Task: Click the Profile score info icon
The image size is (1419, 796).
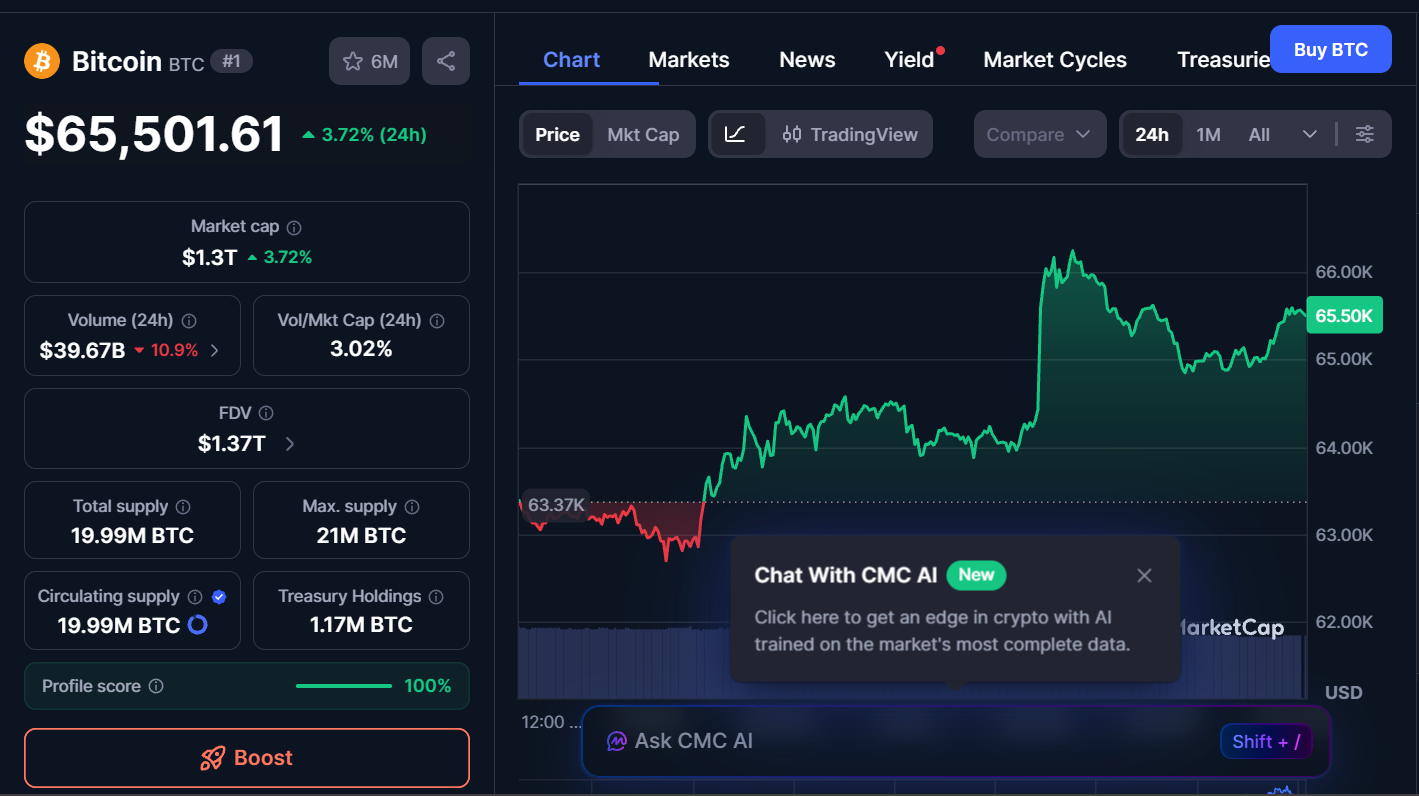Action: coord(156,686)
